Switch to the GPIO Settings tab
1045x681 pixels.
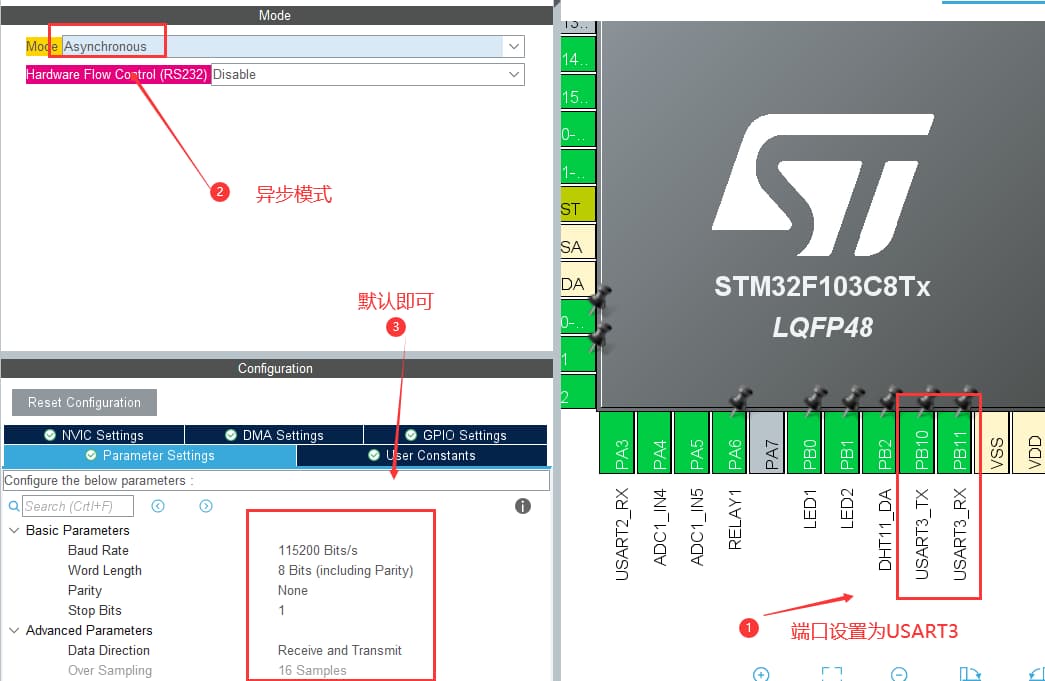[455, 435]
